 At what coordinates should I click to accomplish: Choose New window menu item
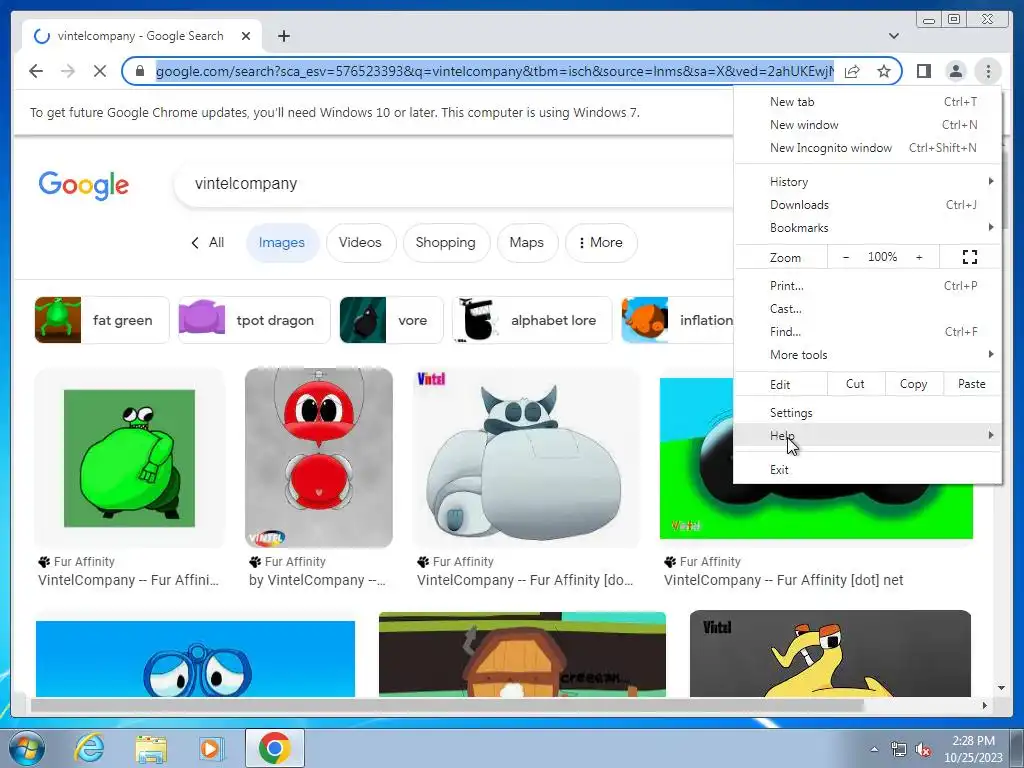click(x=868, y=125)
